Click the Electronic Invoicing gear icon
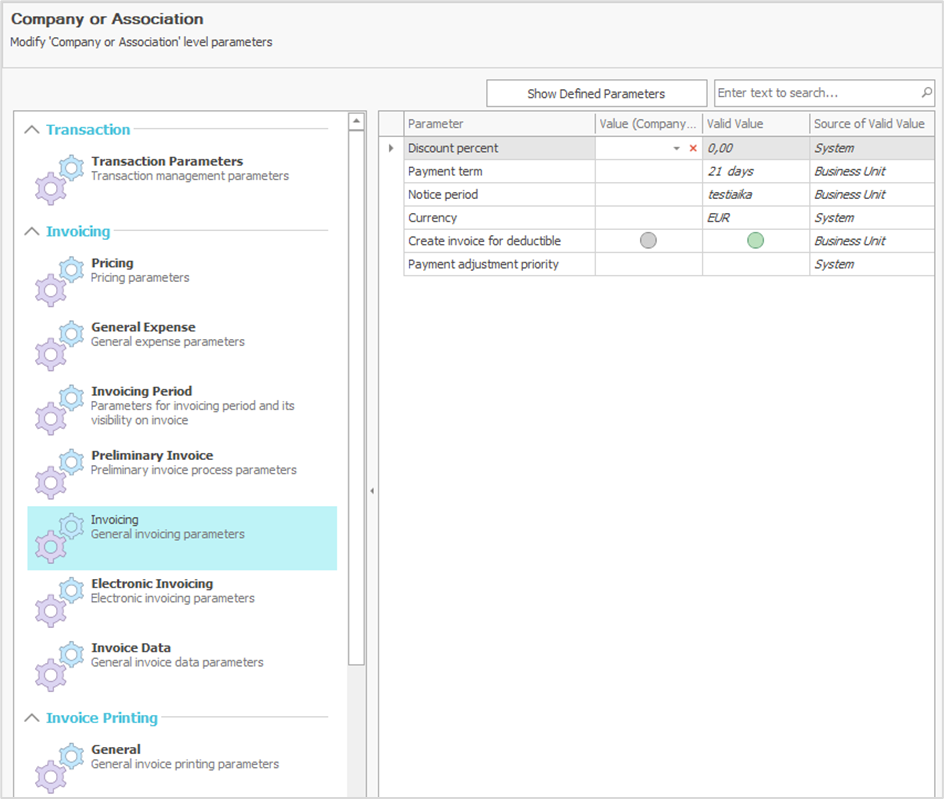 [58, 600]
